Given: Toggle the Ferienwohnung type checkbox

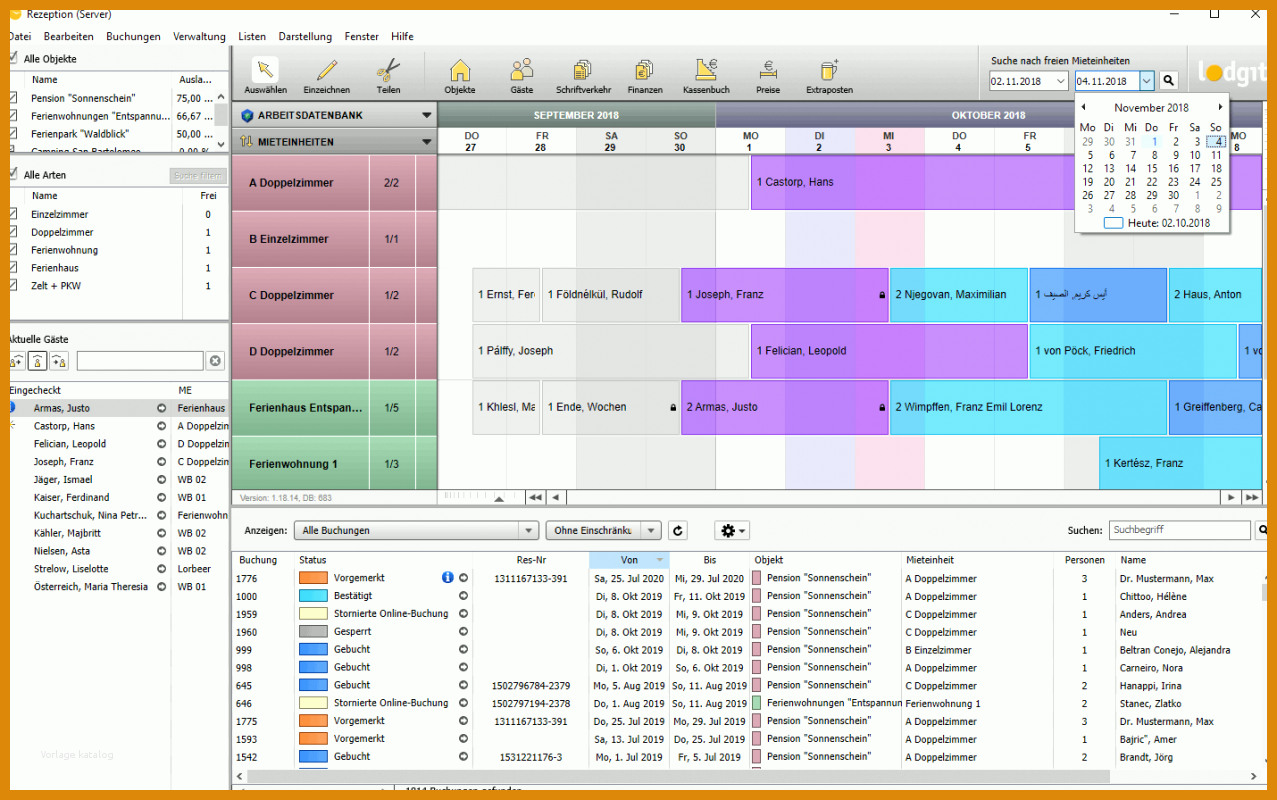Looking at the screenshot, I should [13, 250].
